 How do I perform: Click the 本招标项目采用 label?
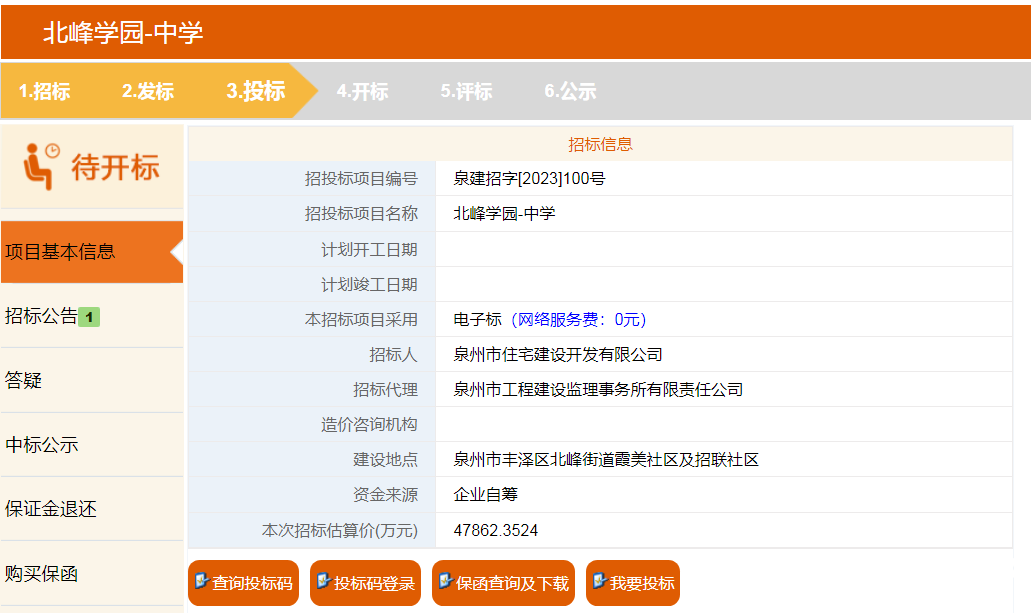pyautogui.click(x=361, y=320)
